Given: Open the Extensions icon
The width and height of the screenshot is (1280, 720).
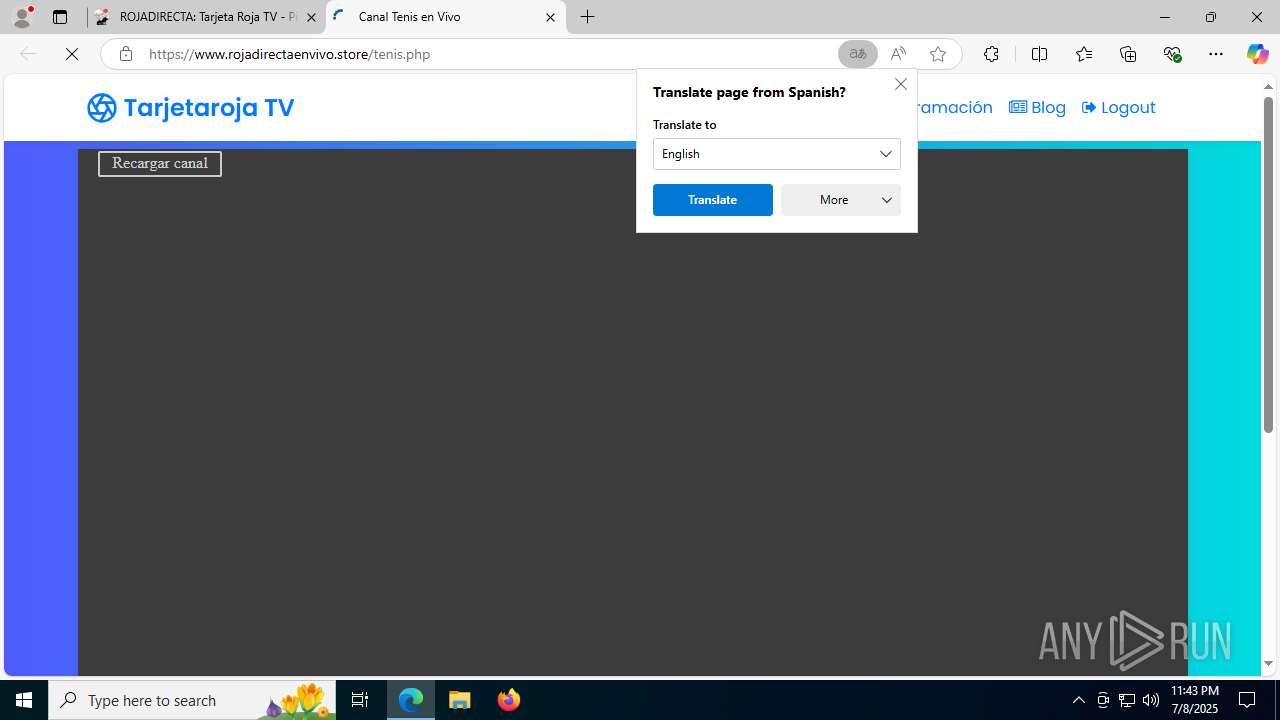Looking at the screenshot, I should click(x=991, y=54).
